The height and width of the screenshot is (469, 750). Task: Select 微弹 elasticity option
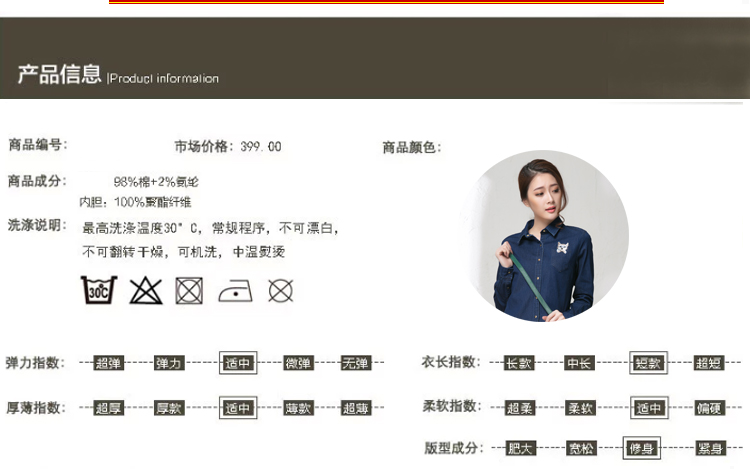pyautogui.click(x=298, y=363)
